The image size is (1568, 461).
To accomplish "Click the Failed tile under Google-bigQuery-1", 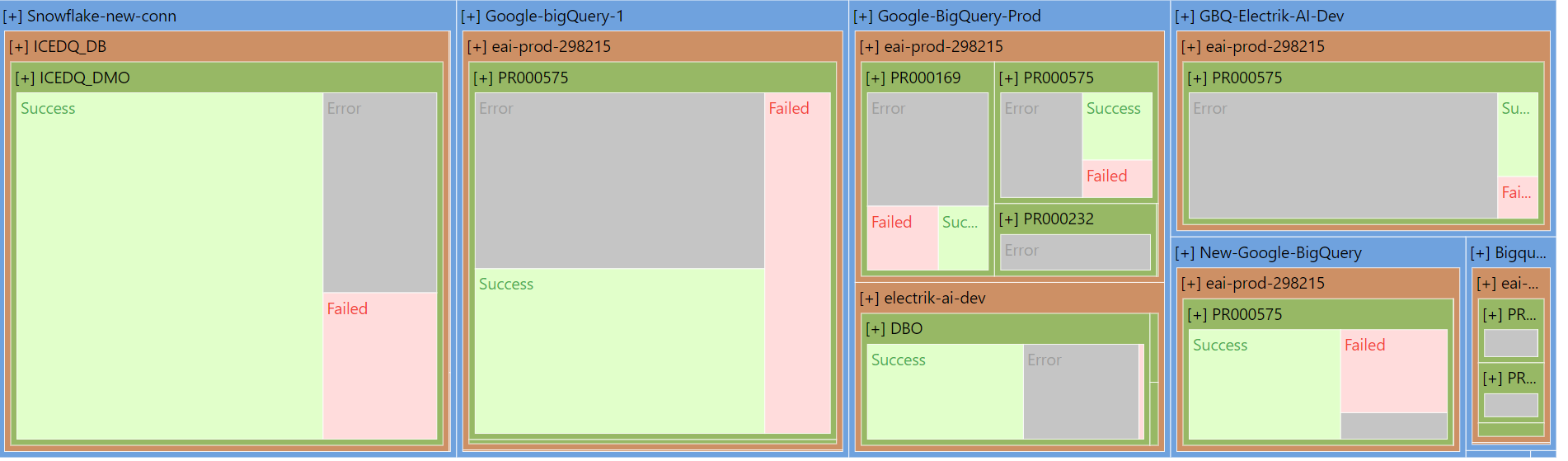I will [x=797, y=264].
